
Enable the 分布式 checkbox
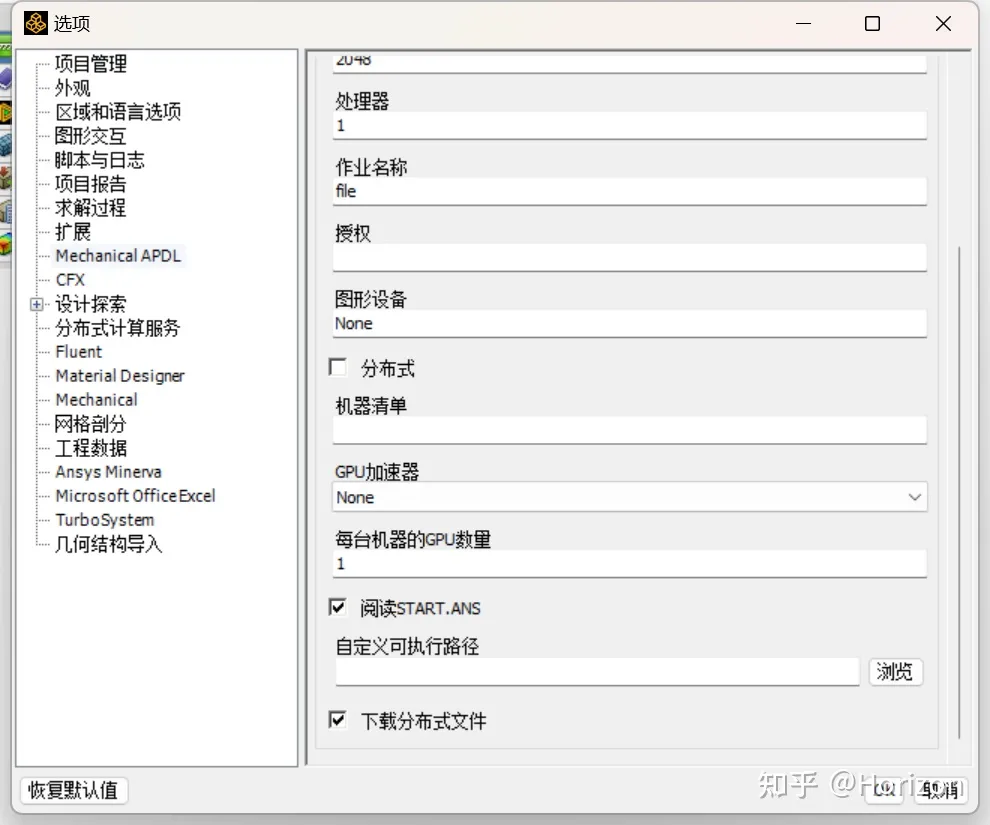[x=338, y=367]
